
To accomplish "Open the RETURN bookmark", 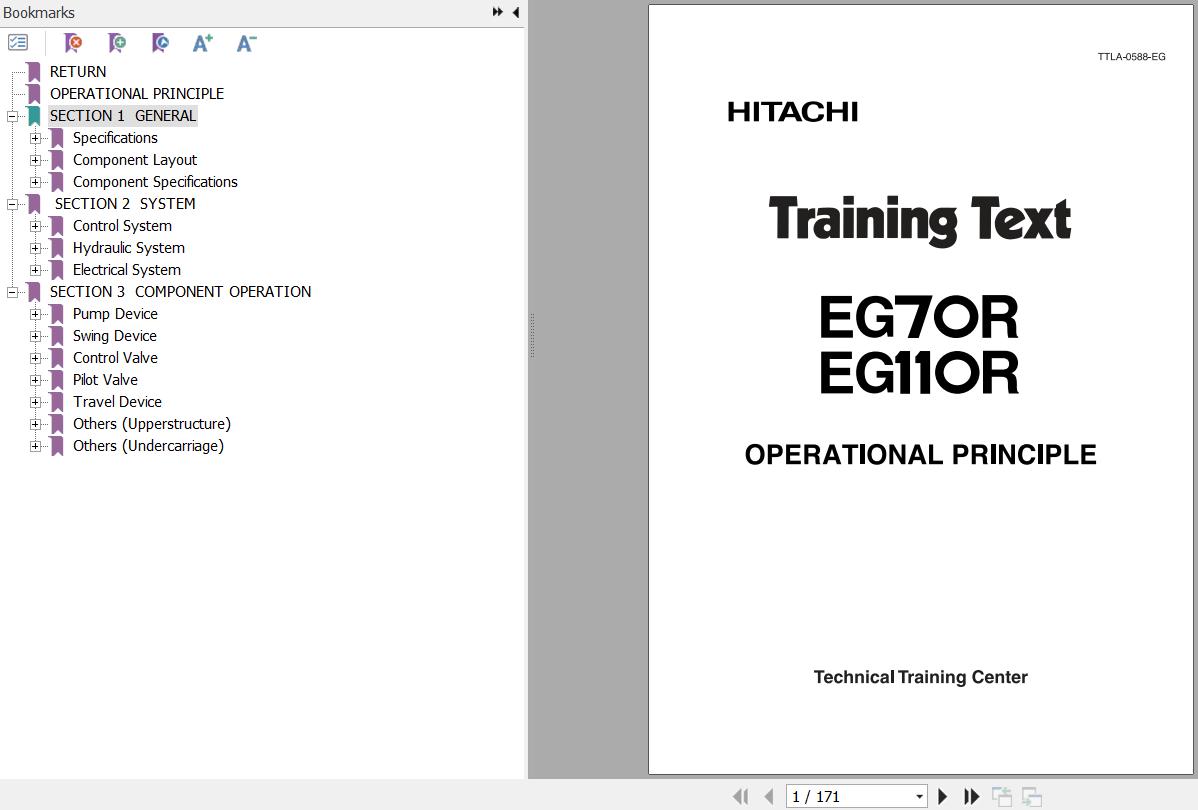I will [78, 72].
